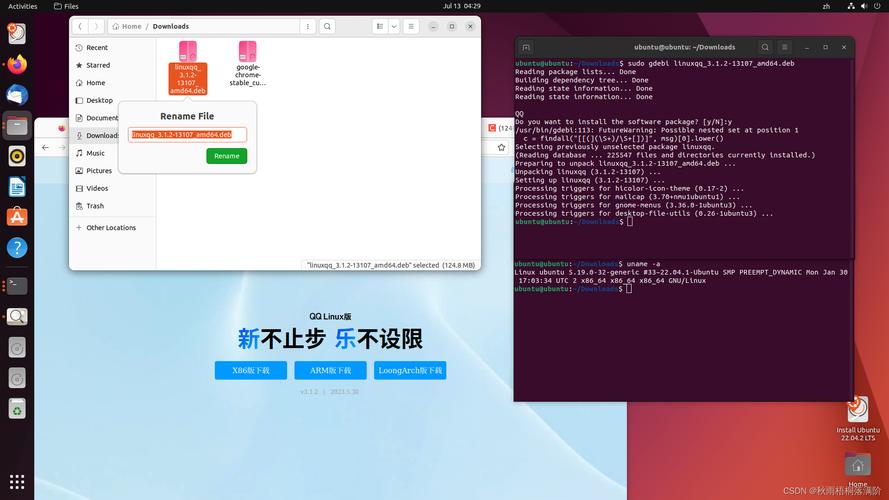The width and height of the screenshot is (889, 500).
Task: Click the selected-file status text in Files
Action: tap(391, 265)
